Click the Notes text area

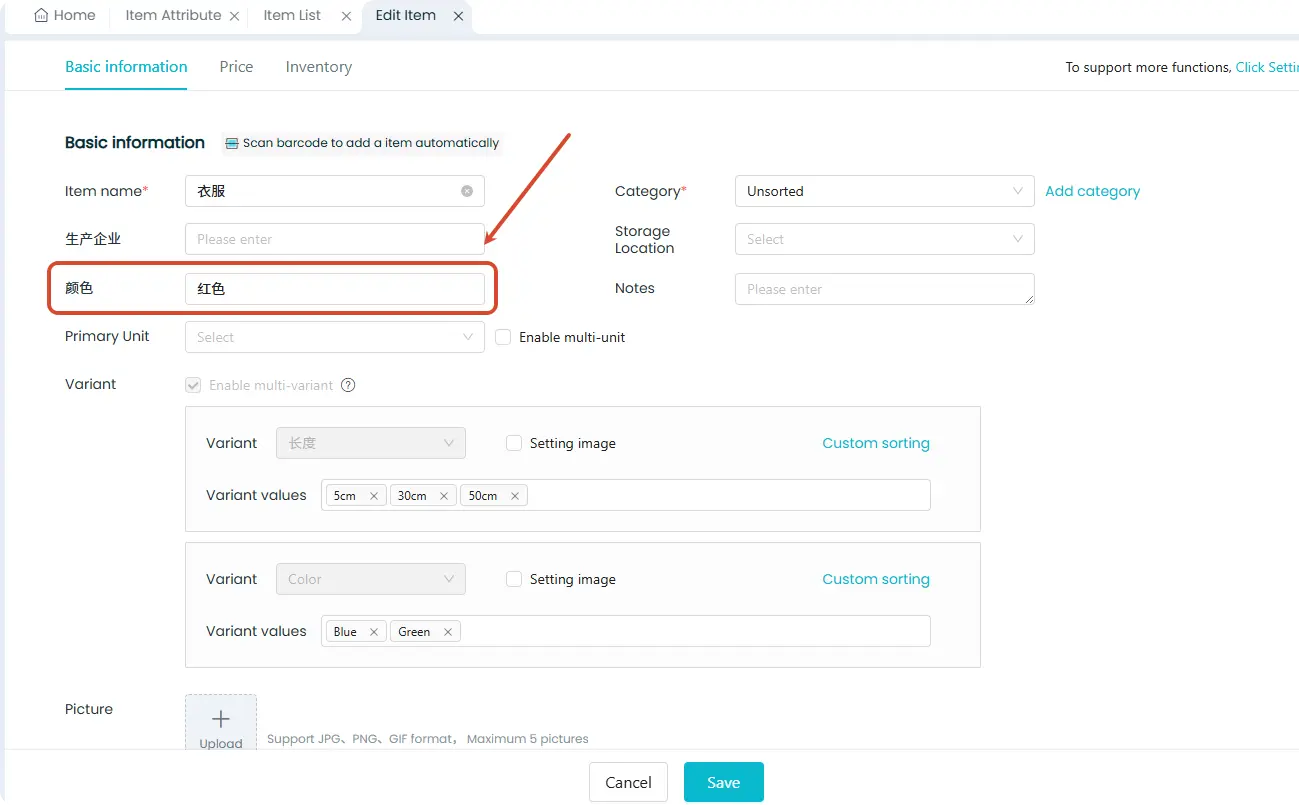click(884, 289)
